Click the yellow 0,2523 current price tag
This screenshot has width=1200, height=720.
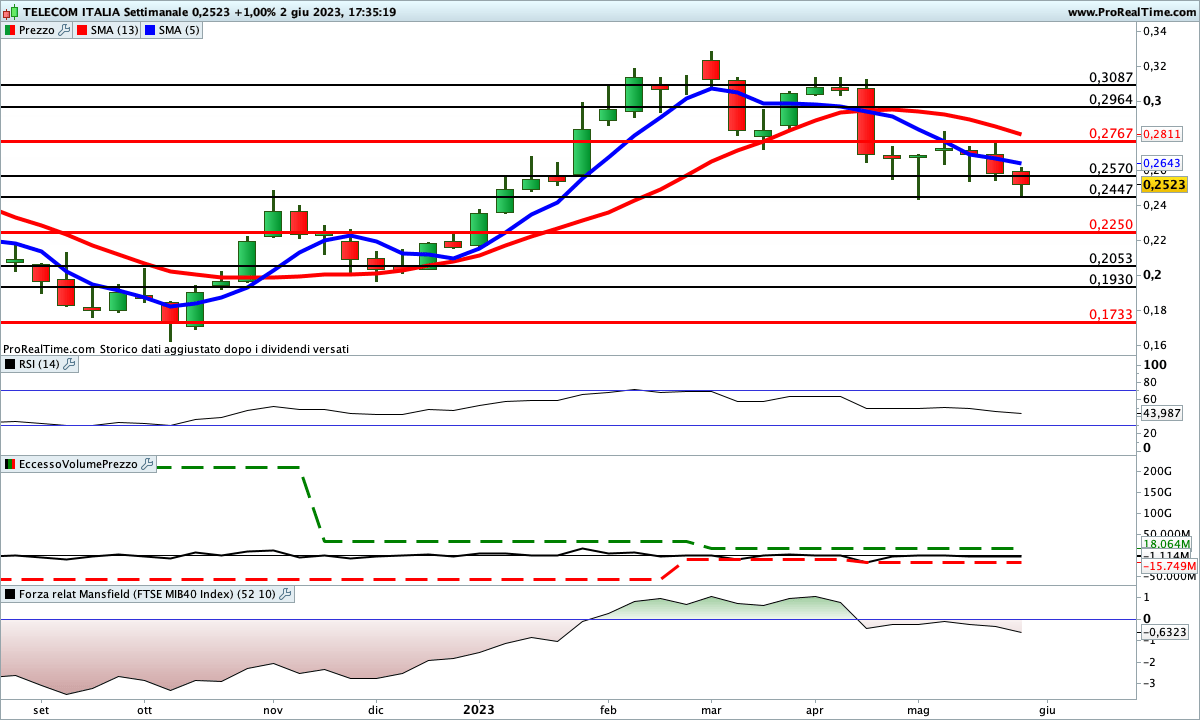(1164, 185)
